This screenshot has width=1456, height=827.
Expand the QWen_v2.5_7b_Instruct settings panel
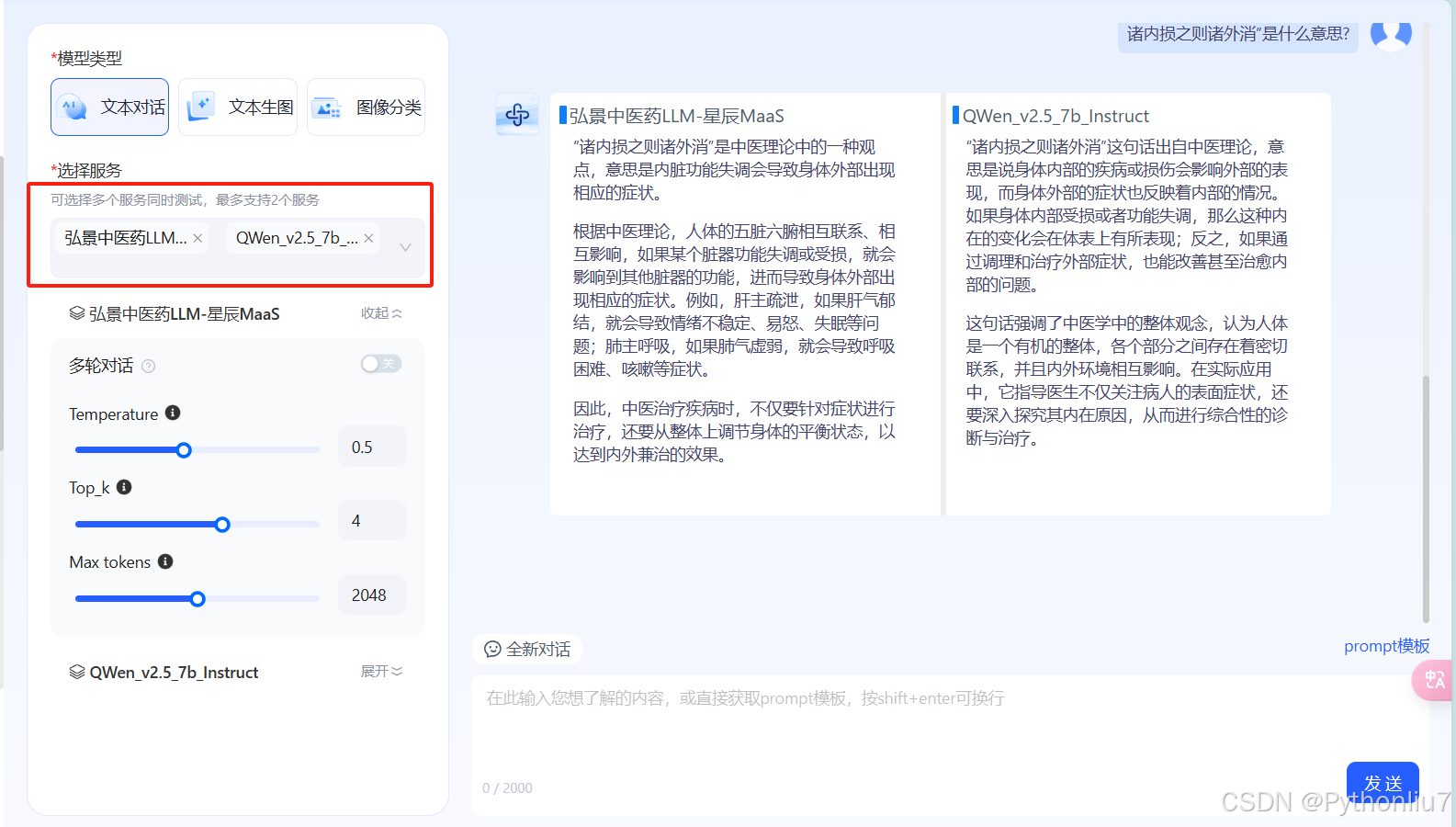pos(381,672)
